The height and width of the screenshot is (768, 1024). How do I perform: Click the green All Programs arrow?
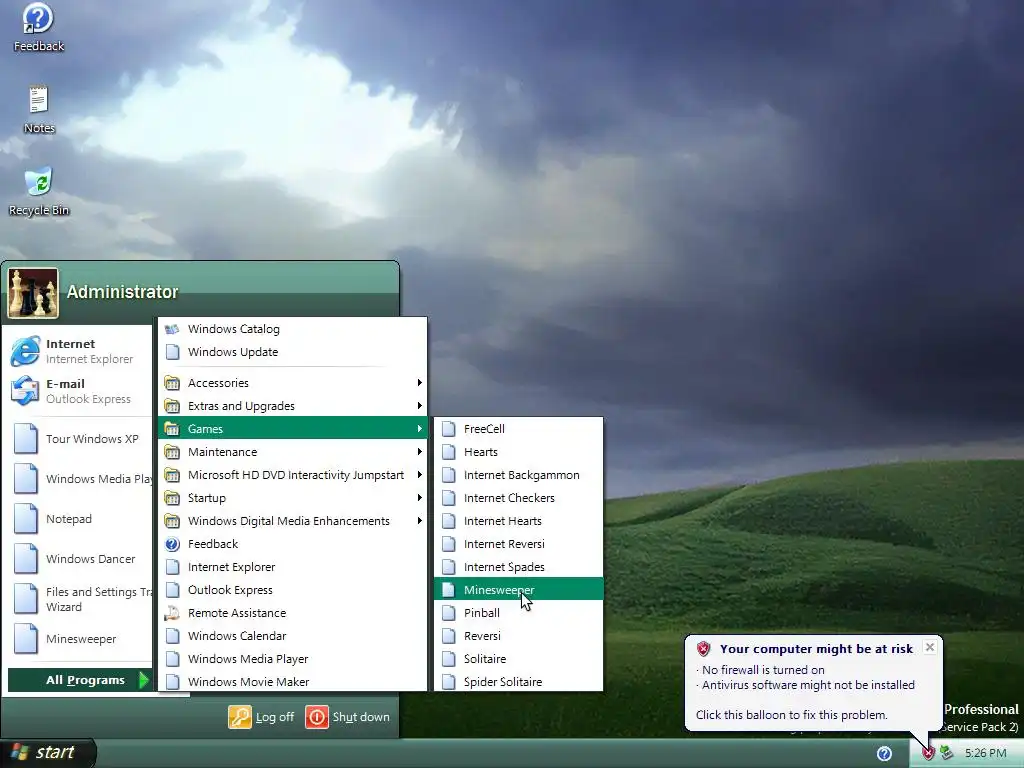point(144,680)
